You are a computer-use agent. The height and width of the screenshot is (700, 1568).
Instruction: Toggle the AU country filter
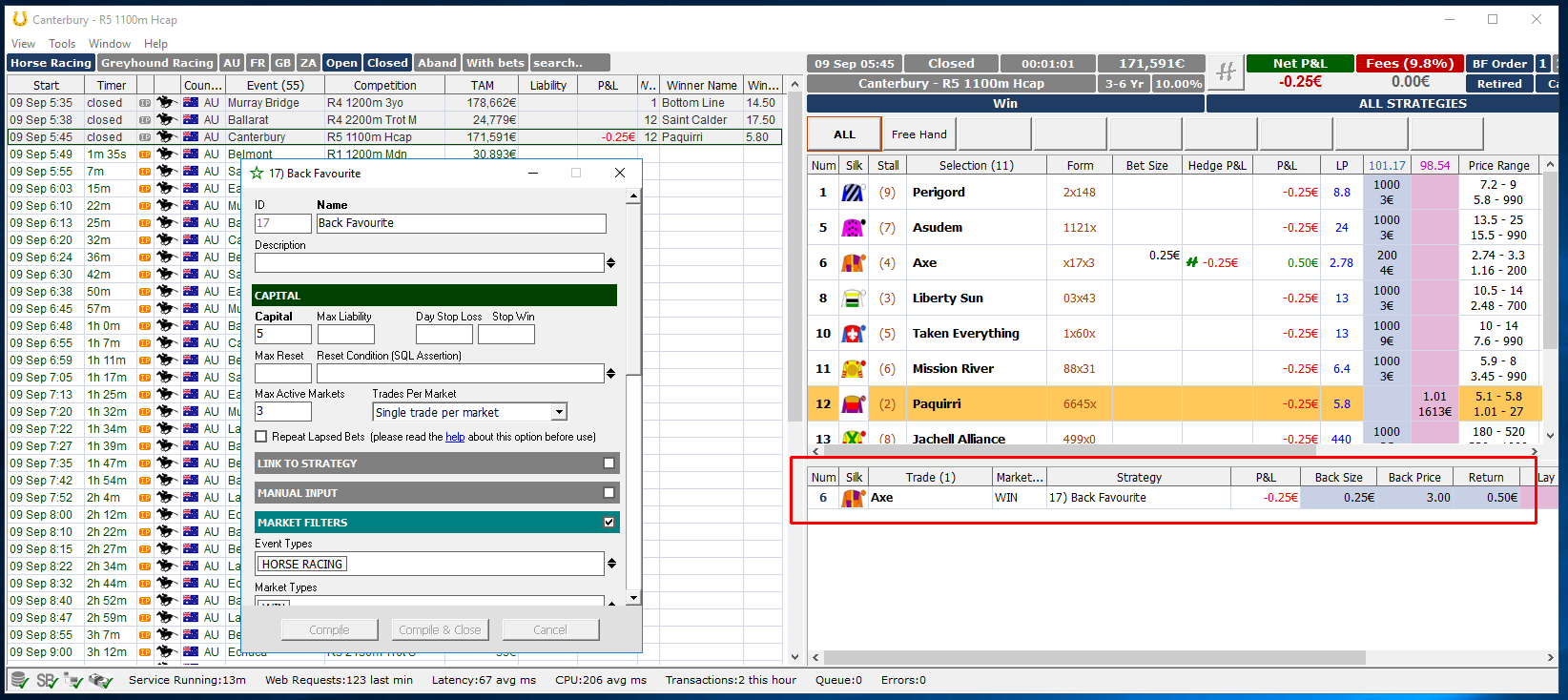point(232,63)
